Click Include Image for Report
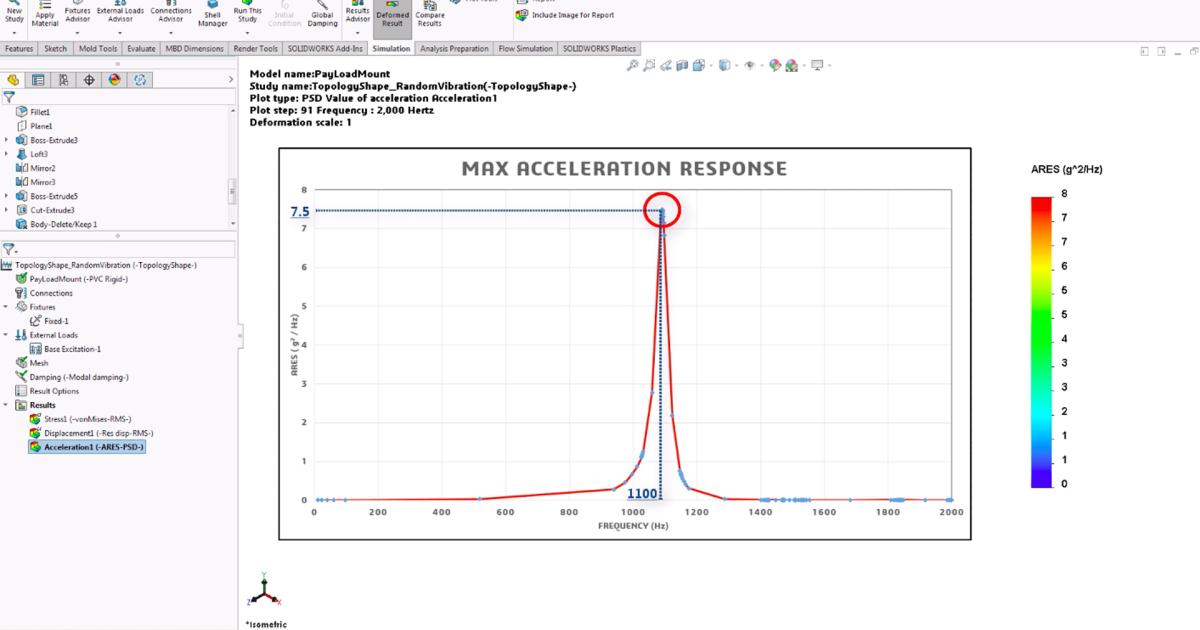This screenshot has width=1200, height=630. 566,15
